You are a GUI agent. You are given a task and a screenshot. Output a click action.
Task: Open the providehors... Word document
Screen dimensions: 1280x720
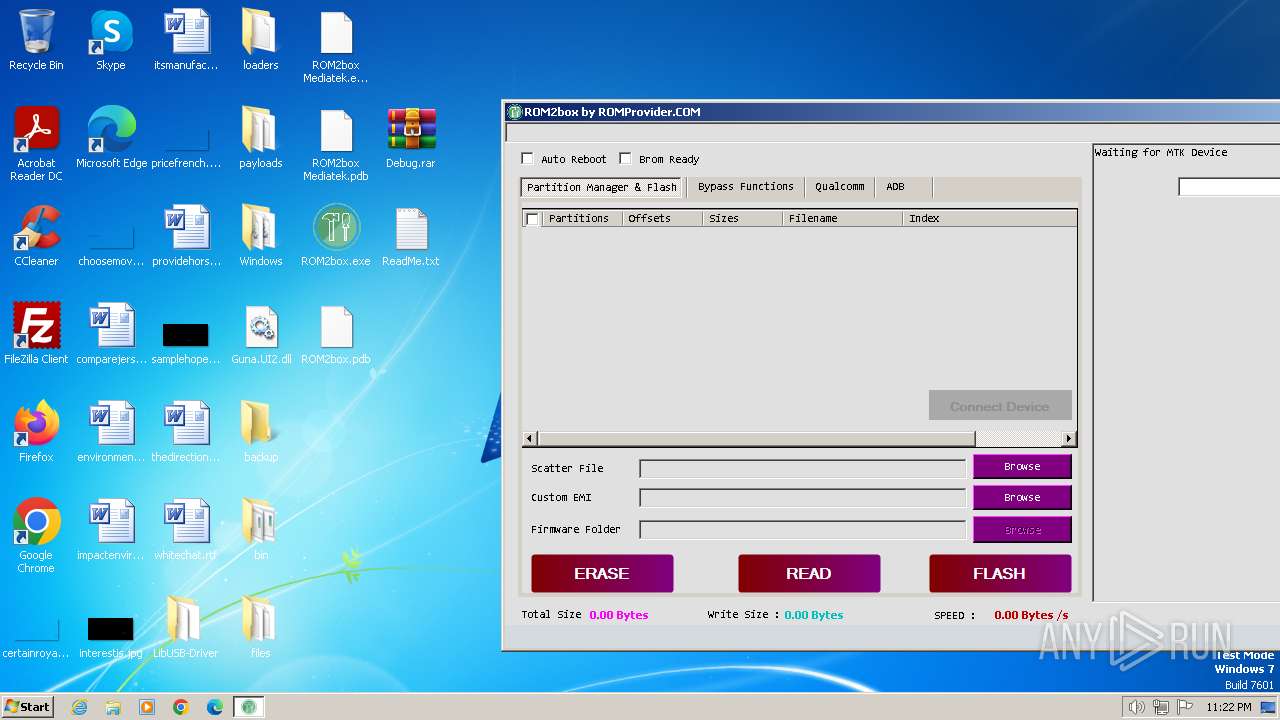pyautogui.click(x=186, y=236)
